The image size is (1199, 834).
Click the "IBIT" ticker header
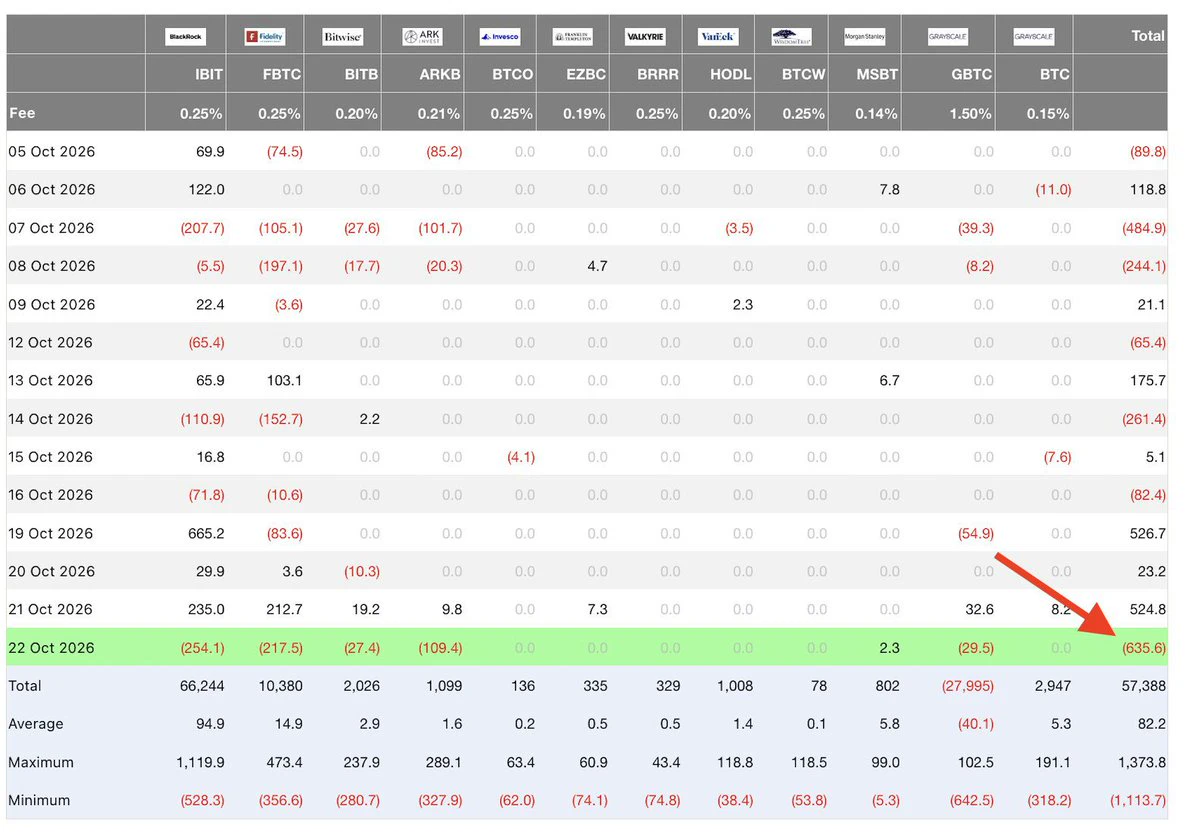pyautogui.click(x=209, y=75)
